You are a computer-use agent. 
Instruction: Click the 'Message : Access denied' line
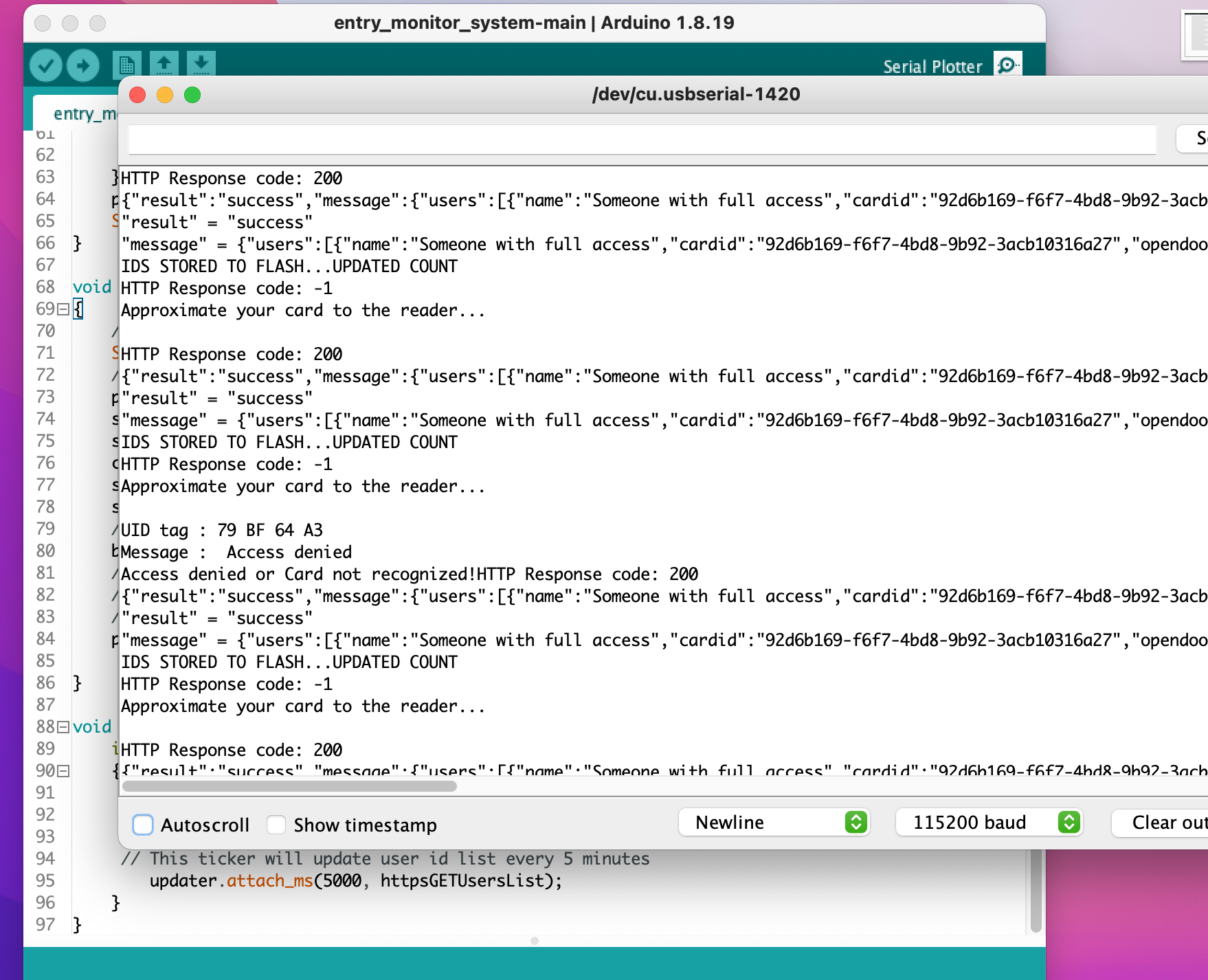[236, 552]
